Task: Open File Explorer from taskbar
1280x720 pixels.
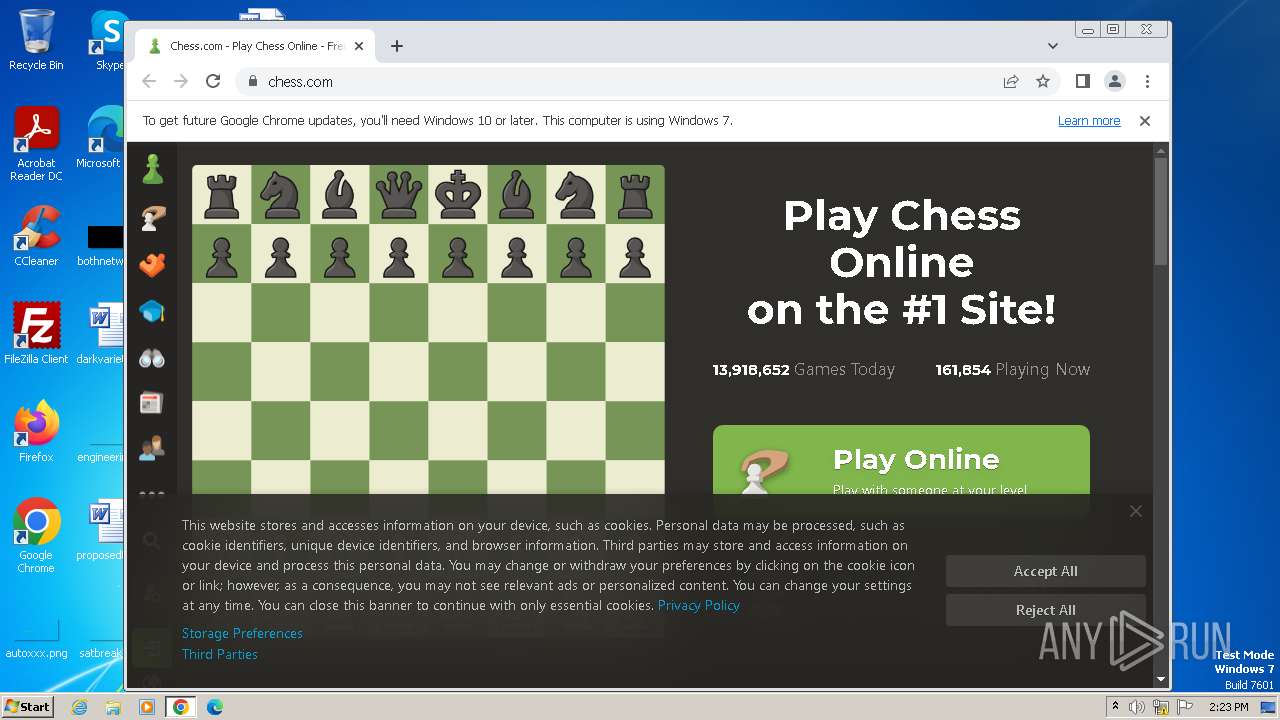Action: [x=113, y=707]
